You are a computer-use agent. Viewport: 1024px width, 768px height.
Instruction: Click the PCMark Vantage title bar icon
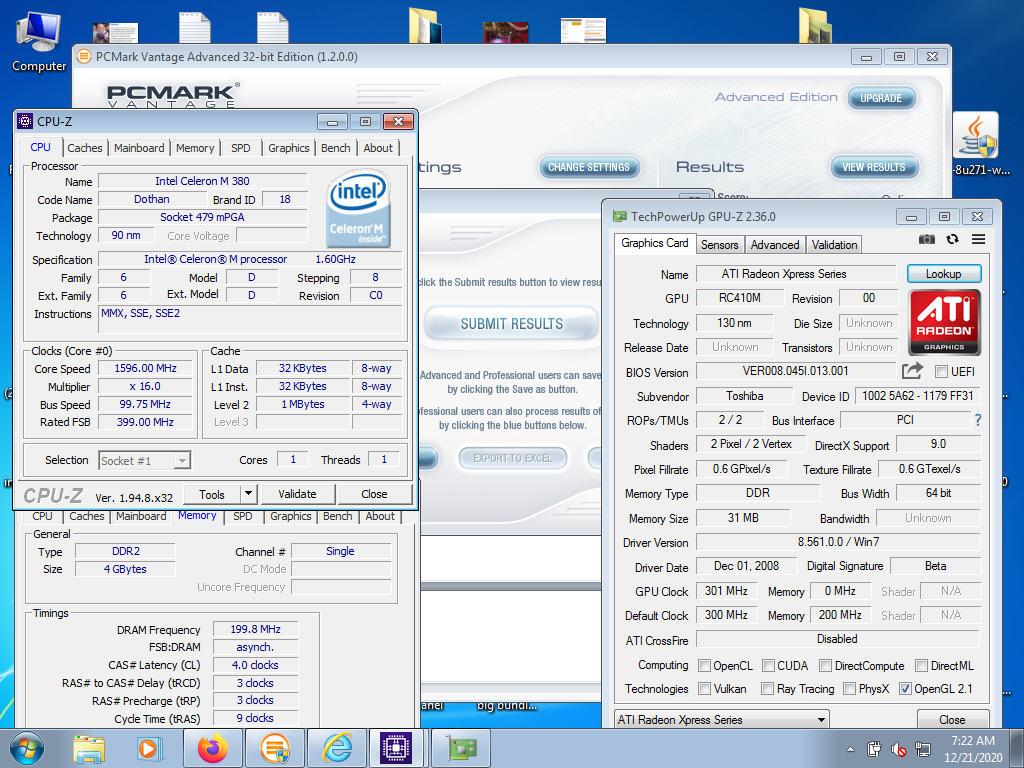coord(84,57)
